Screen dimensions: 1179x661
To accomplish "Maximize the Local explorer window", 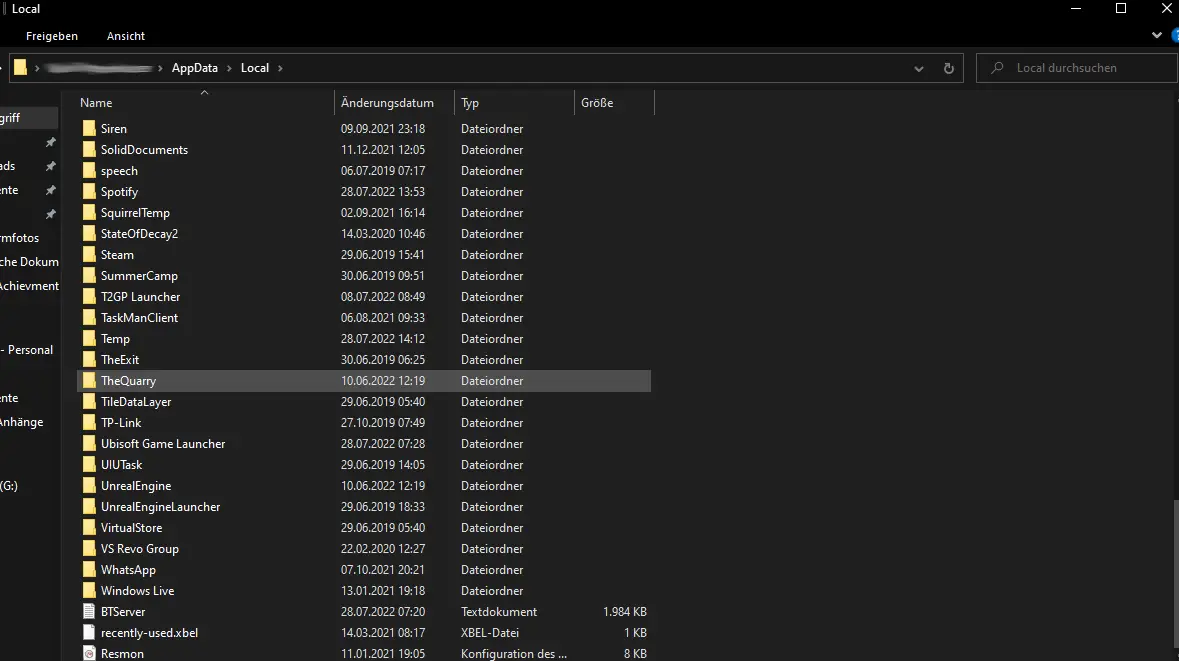I will tap(1120, 8).
